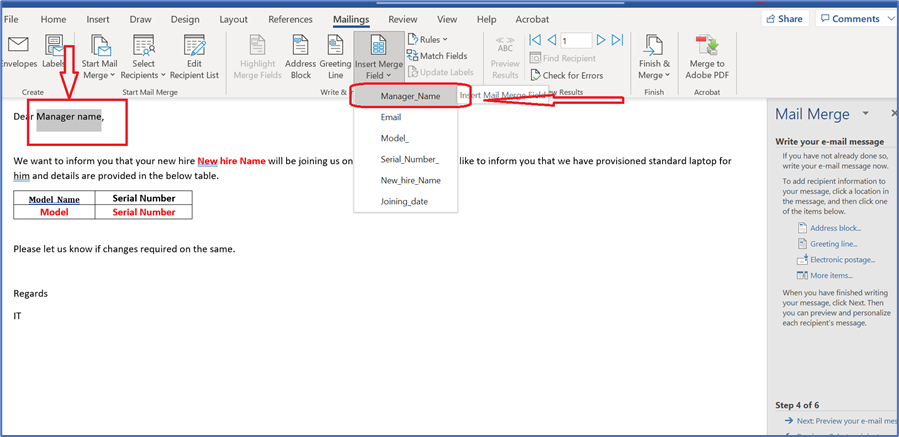This screenshot has height=437, width=899.
Task: Open the File tab
Action: click(11, 19)
